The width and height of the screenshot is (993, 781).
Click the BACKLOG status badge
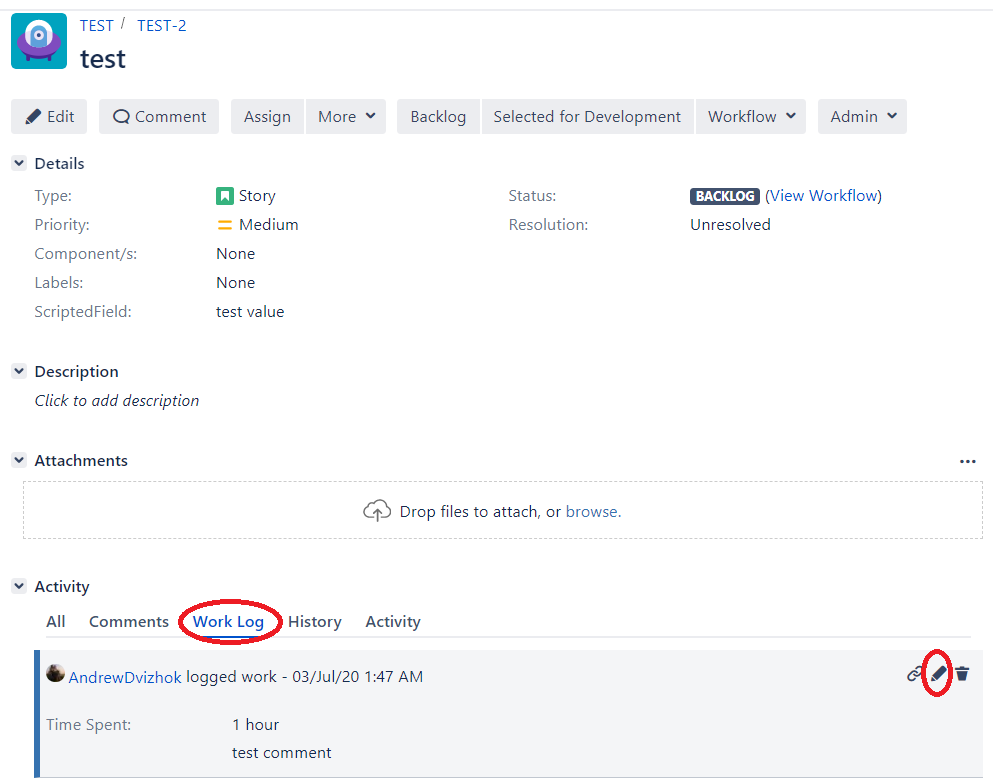pyautogui.click(x=724, y=196)
